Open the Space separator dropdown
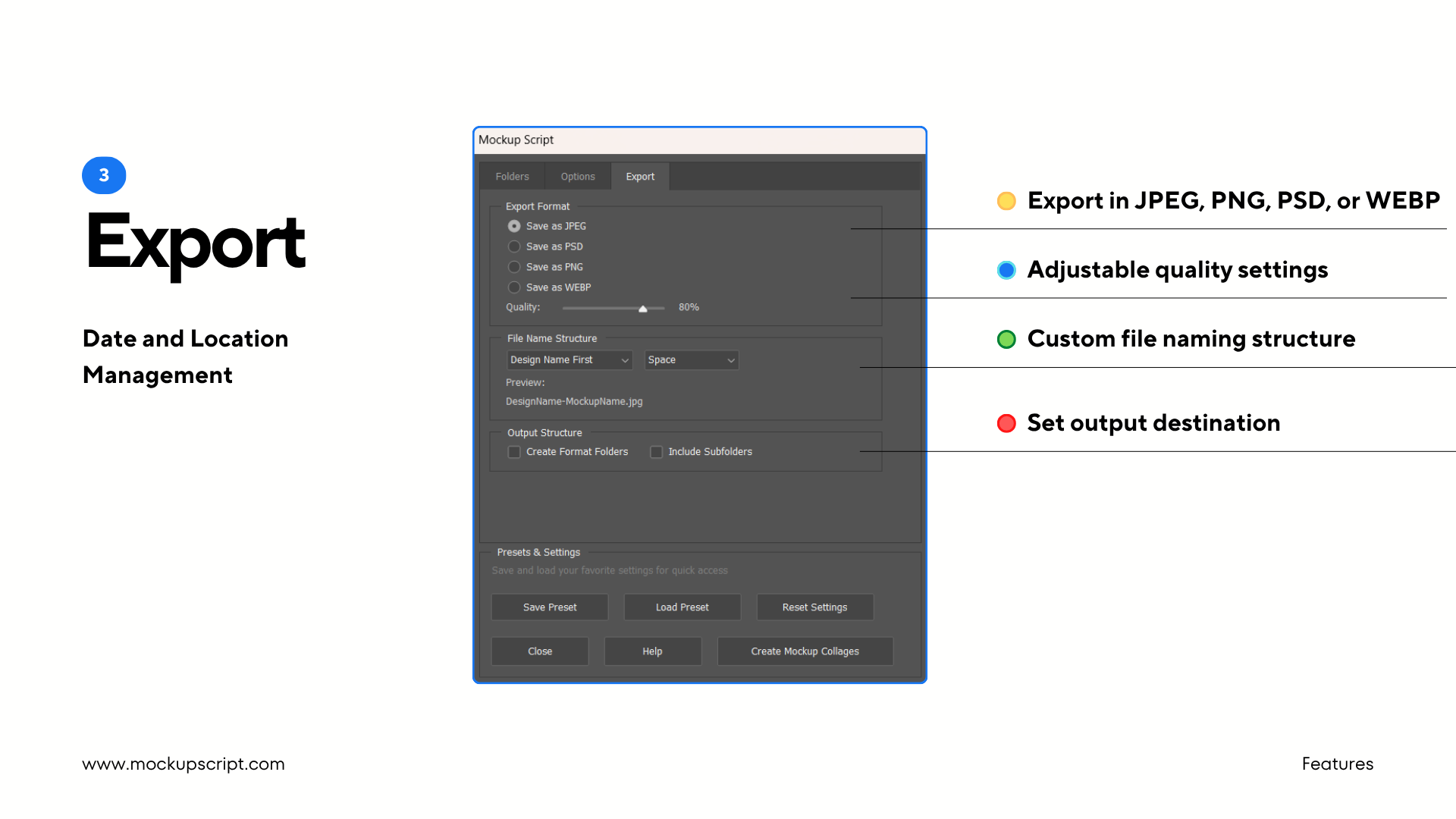 coord(690,359)
